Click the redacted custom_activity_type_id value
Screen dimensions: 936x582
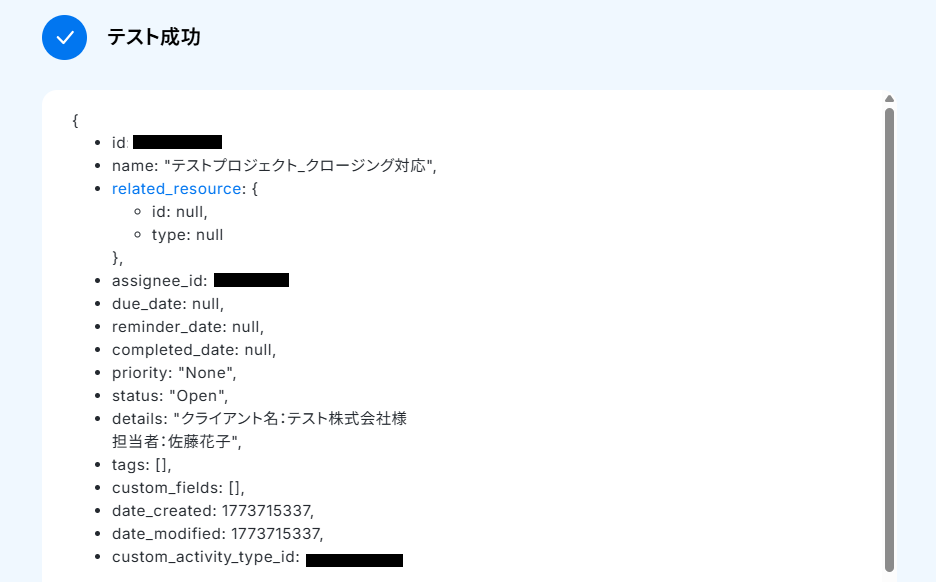pos(354,560)
